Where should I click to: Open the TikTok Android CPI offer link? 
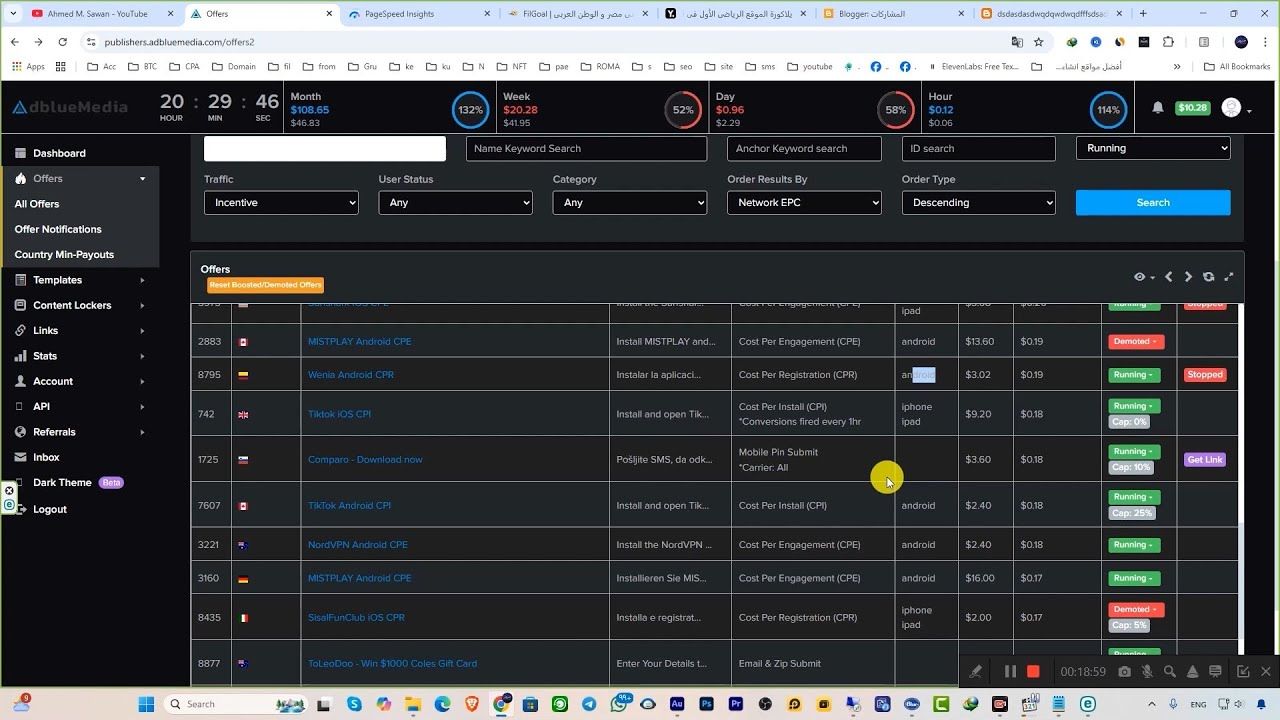pyautogui.click(x=349, y=506)
